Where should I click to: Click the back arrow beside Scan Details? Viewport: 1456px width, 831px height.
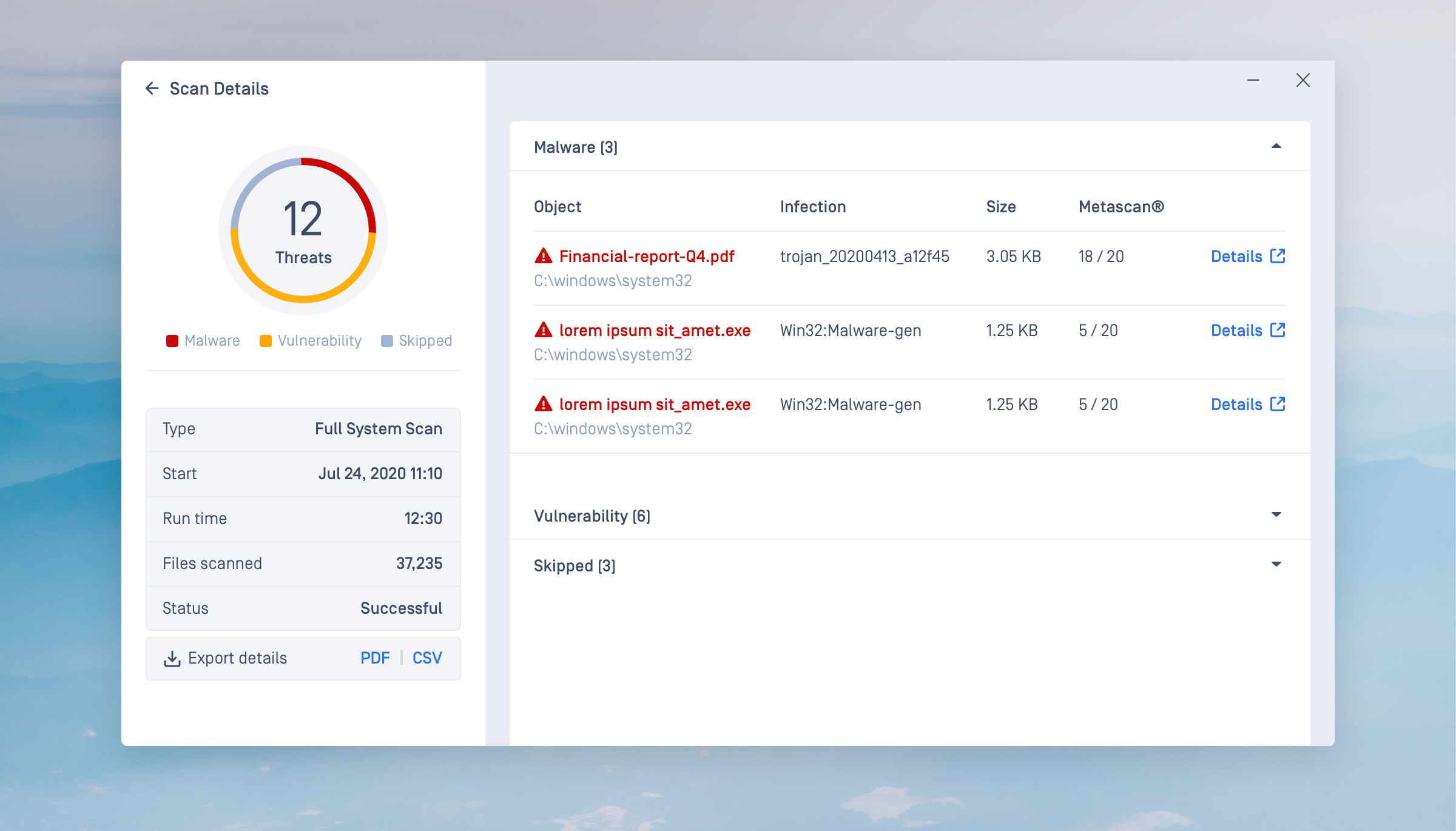[152, 89]
